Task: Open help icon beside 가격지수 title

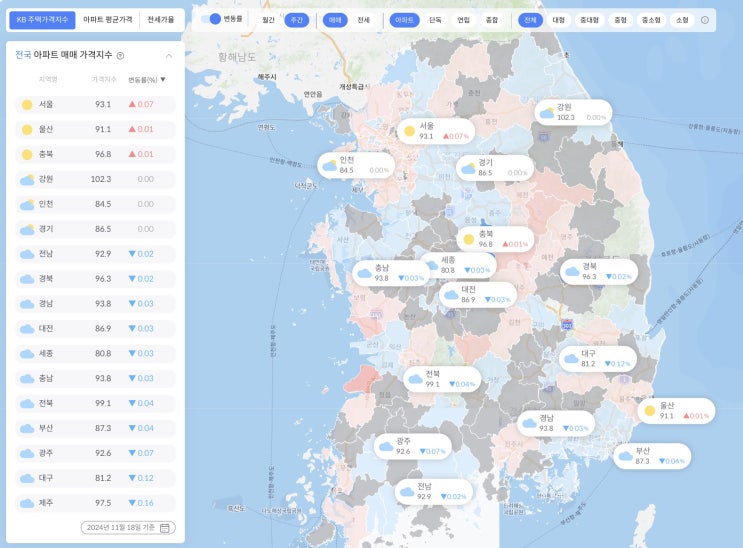Action: [120, 56]
